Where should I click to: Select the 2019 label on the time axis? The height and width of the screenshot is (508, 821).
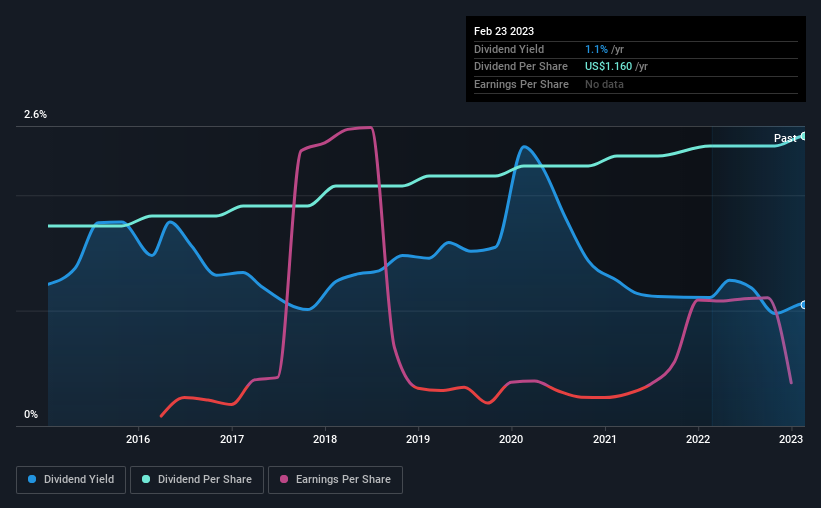pos(418,439)
